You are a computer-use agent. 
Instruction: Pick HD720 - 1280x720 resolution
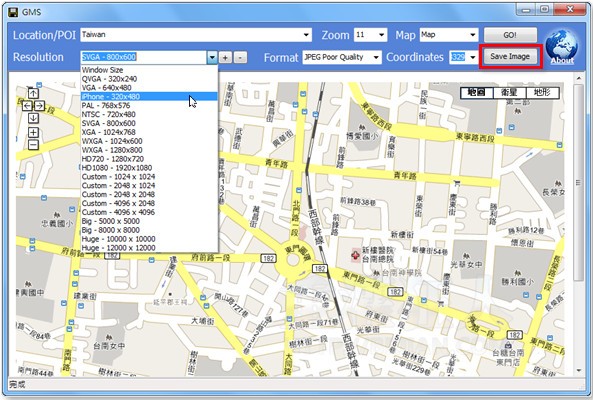[149, 159]
